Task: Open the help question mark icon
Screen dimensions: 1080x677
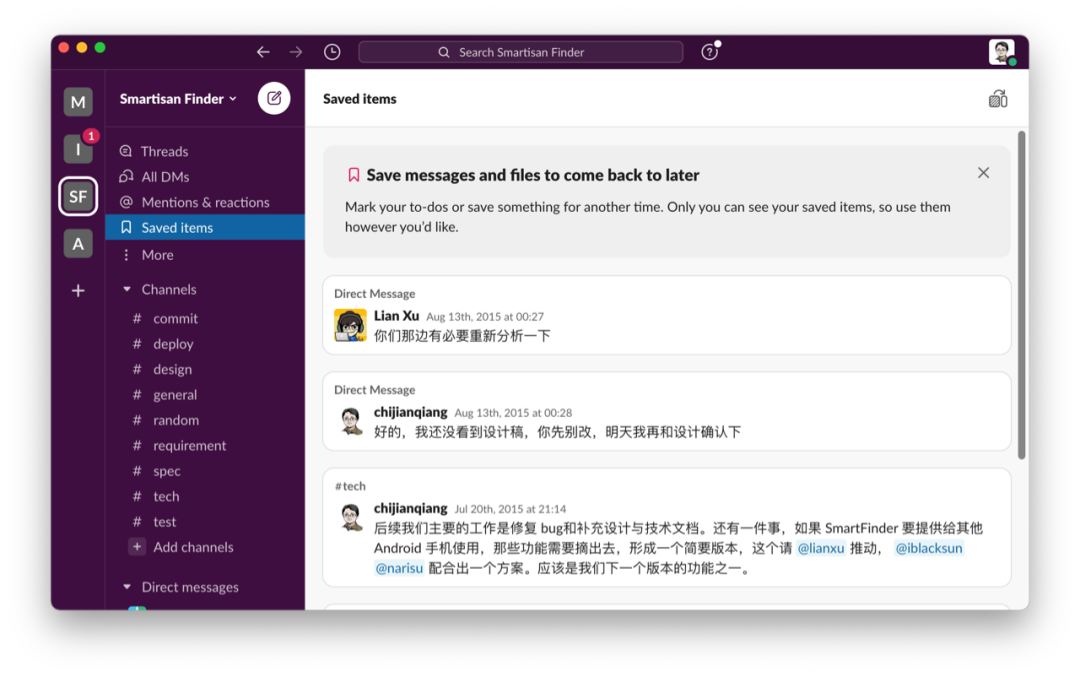Action: click(709, 52)
